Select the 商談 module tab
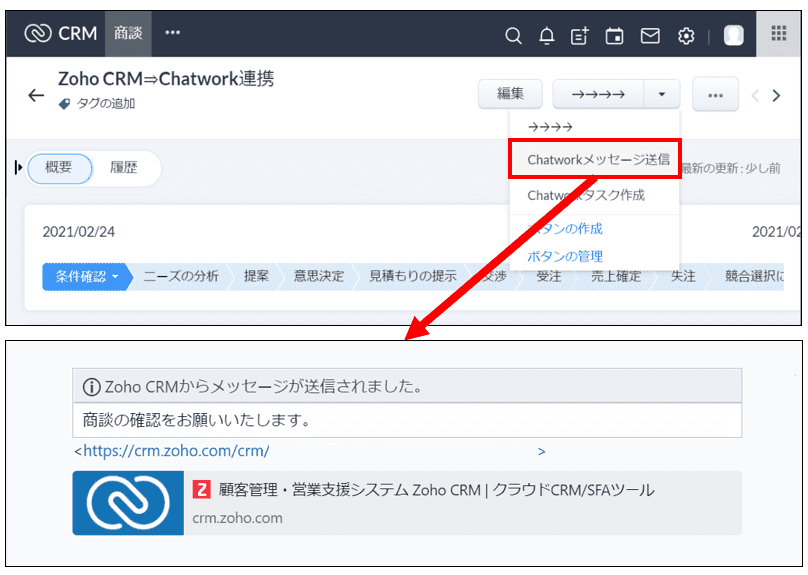The height and width of the screenshot is (575, 808). point(128,34)
